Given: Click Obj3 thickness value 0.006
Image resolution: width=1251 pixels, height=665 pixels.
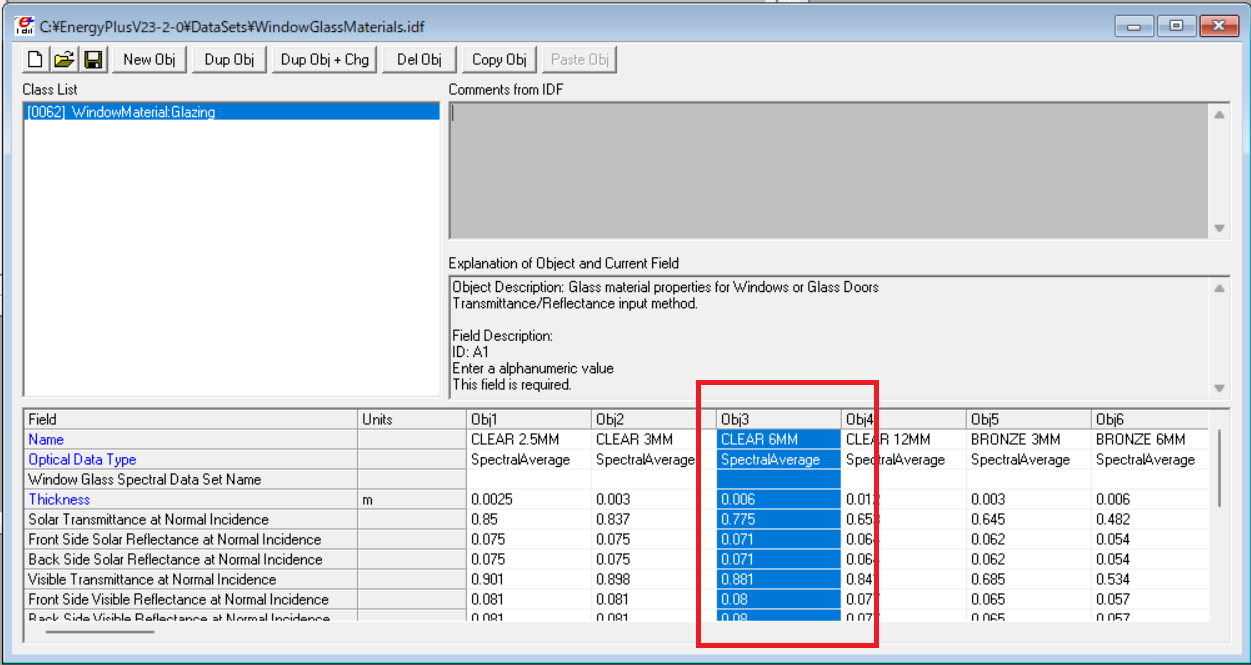Looking at the screenshot, I should click(779, 499).
